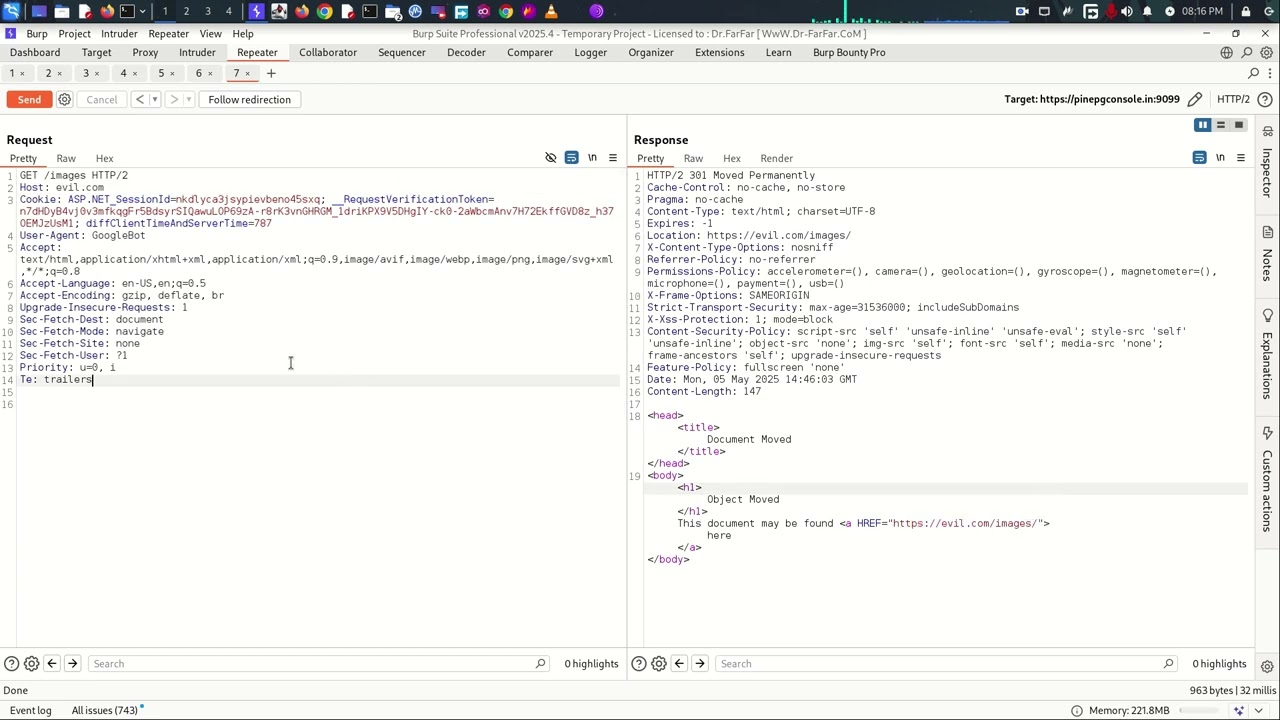Toggle response show newline characters

(1220, 158)
